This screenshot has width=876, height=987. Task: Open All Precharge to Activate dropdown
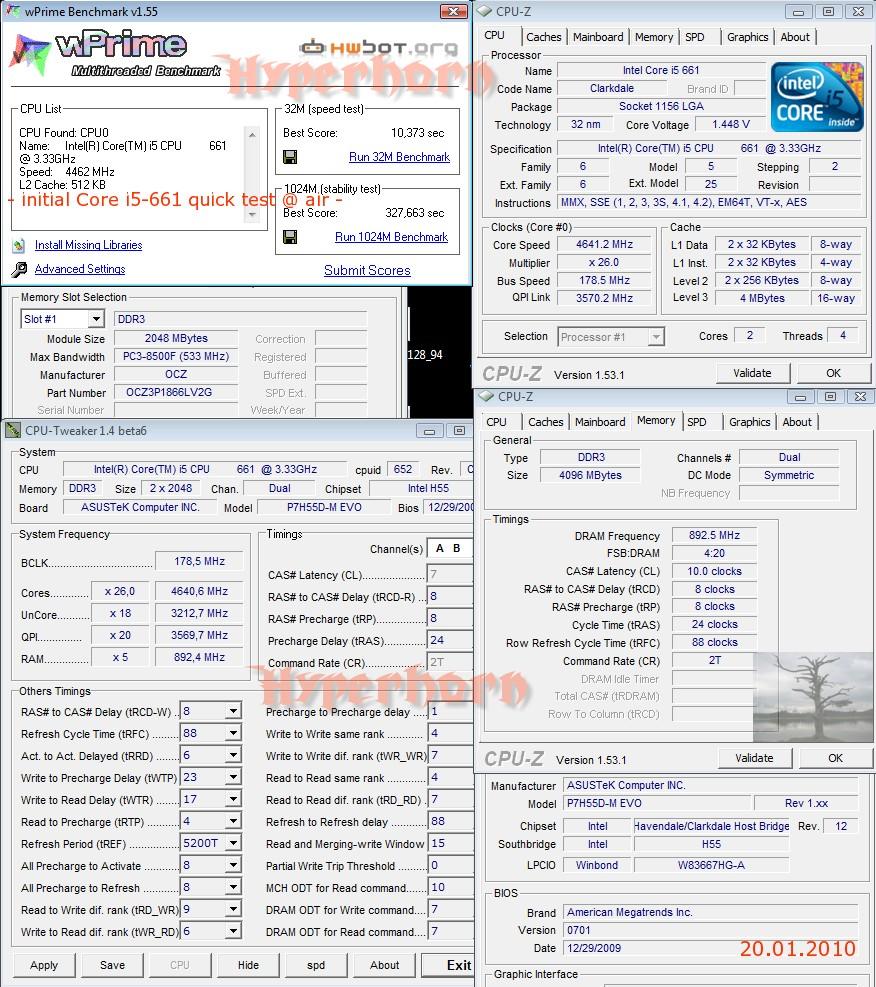(x=233, y=866)
